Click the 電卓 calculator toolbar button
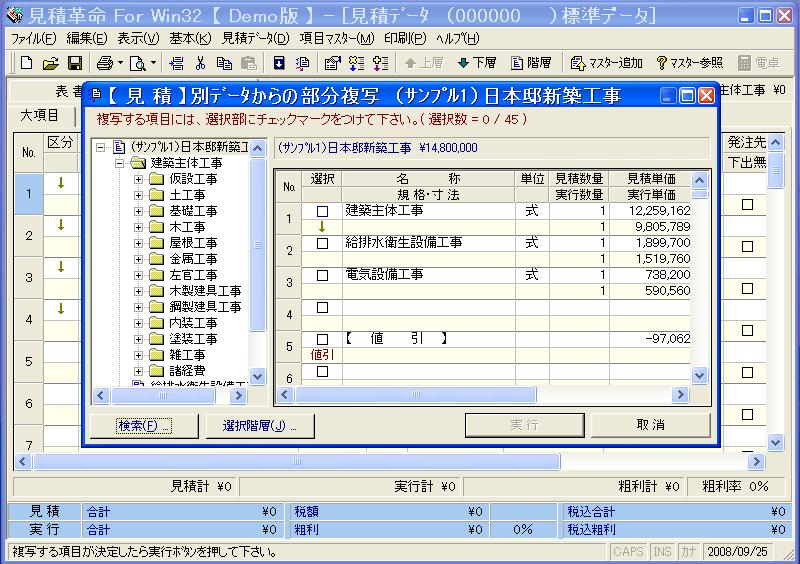The width and height of the screenshot is (800, 564). point(758,63)
